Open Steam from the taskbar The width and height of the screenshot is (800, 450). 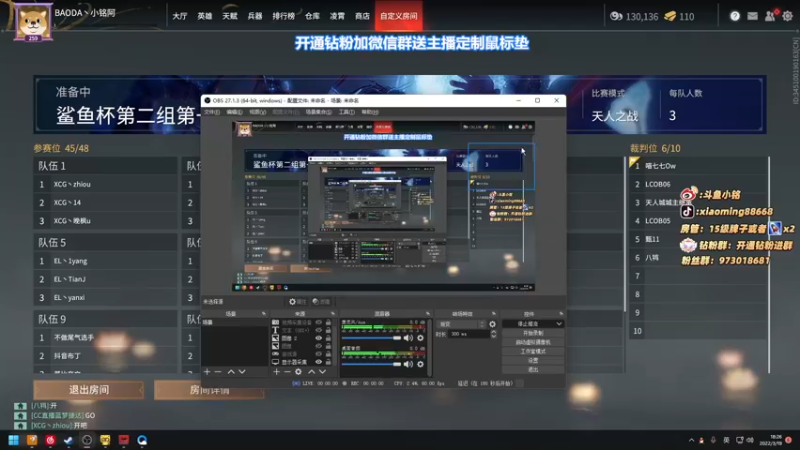(68, 440)
